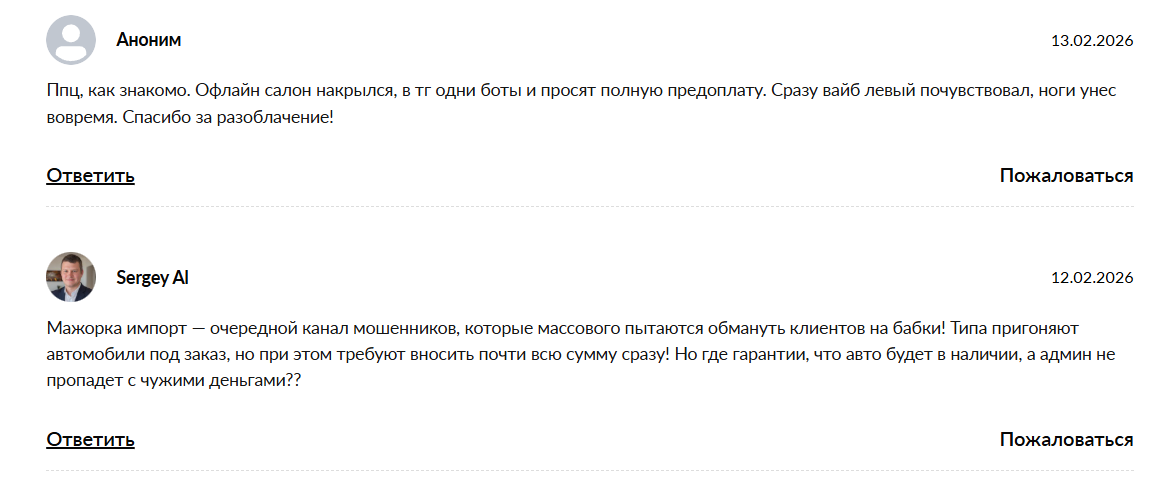Click the dashed divider below the Аноним comment
Viewport: 1153px width, 489px height.
pyautogui.click(x=590, y=206)
